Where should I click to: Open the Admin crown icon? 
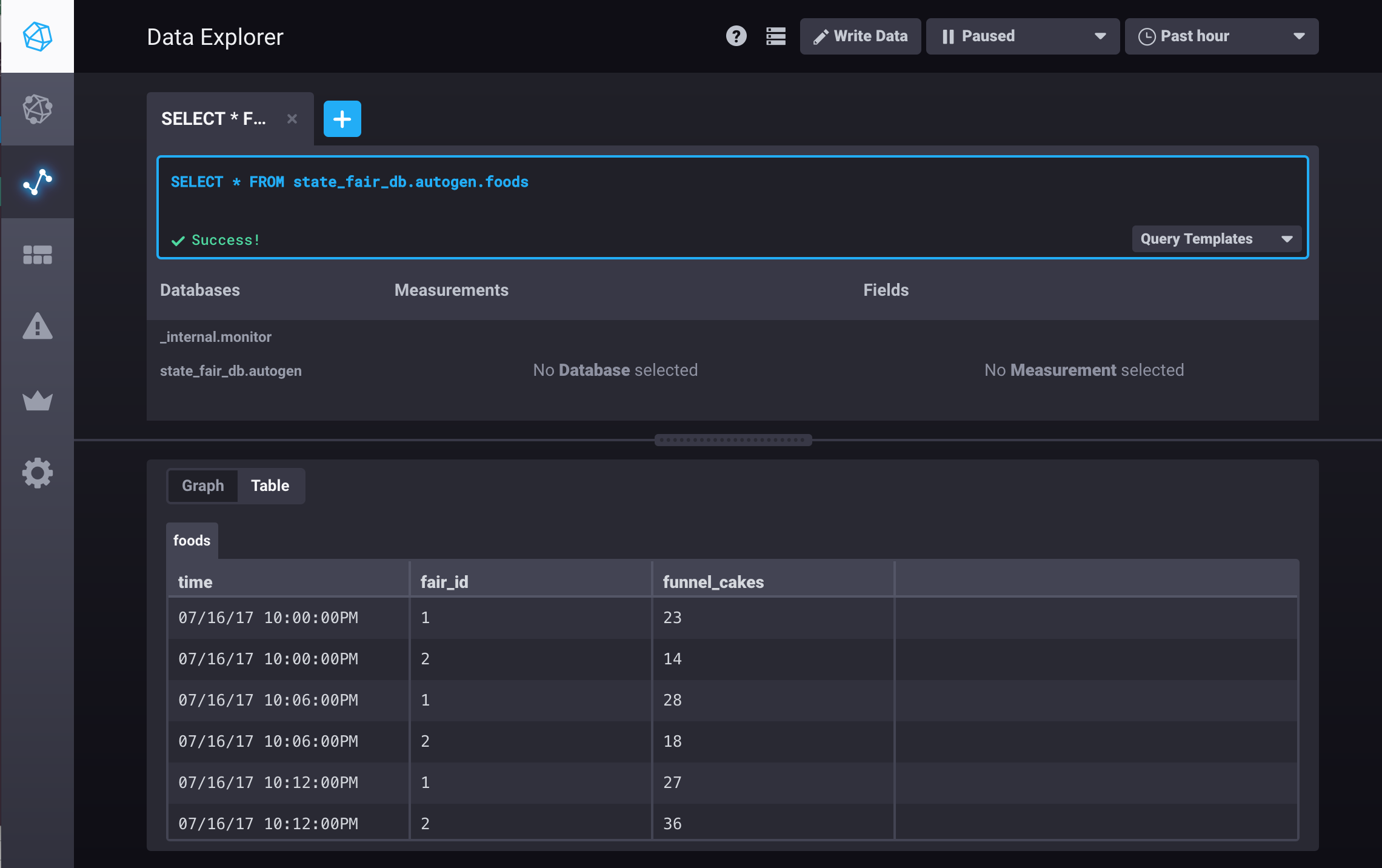click(37, 400)
